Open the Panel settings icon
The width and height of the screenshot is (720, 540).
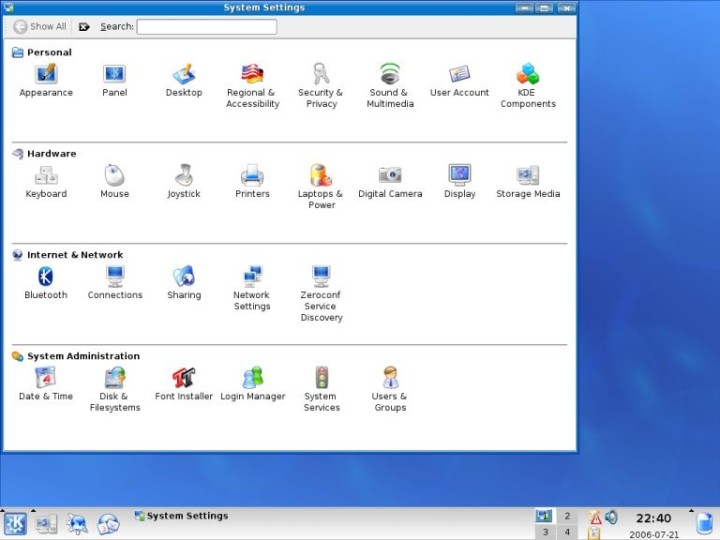coord(114,80)
